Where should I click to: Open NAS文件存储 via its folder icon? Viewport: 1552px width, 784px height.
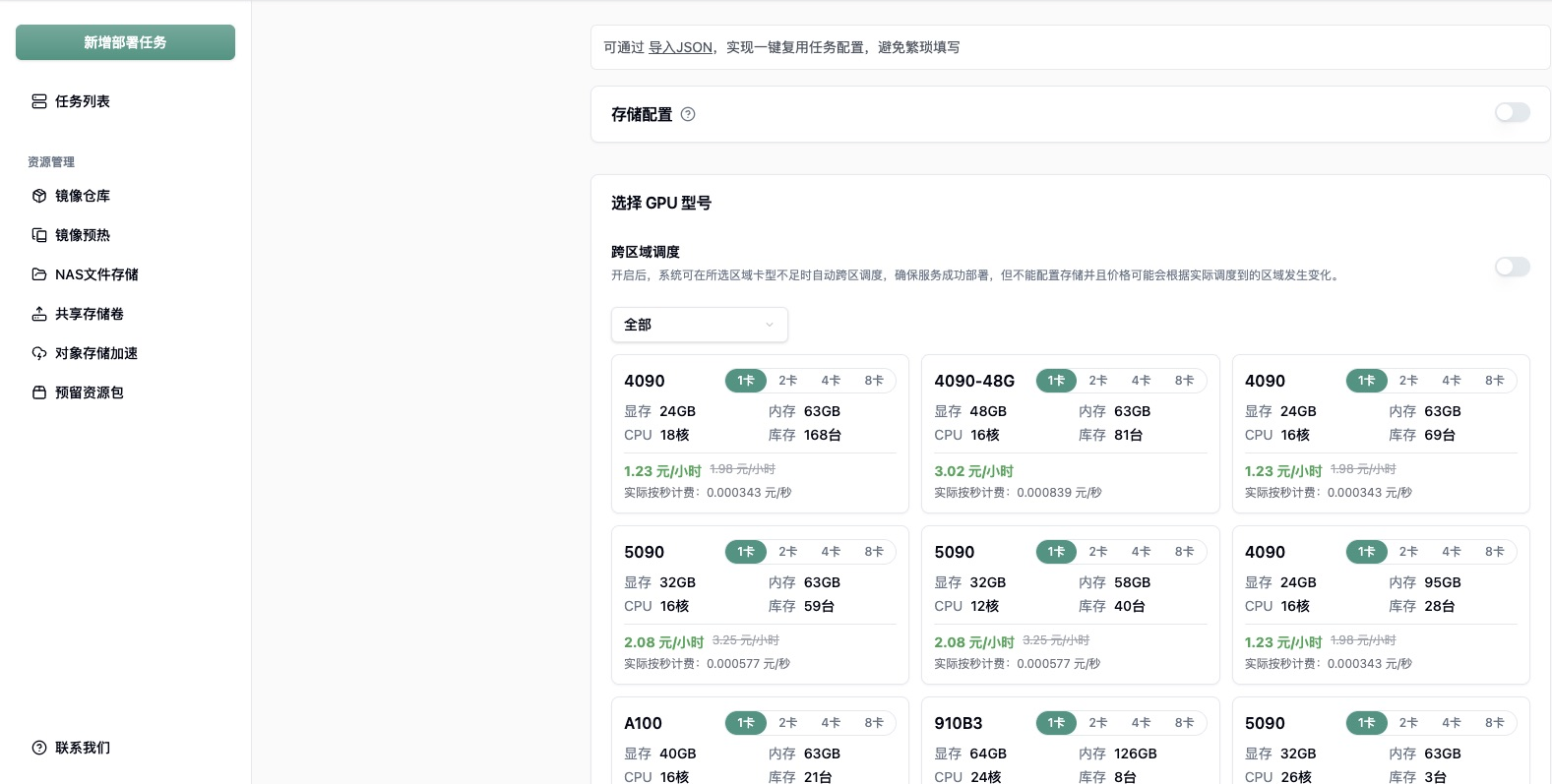39,274
